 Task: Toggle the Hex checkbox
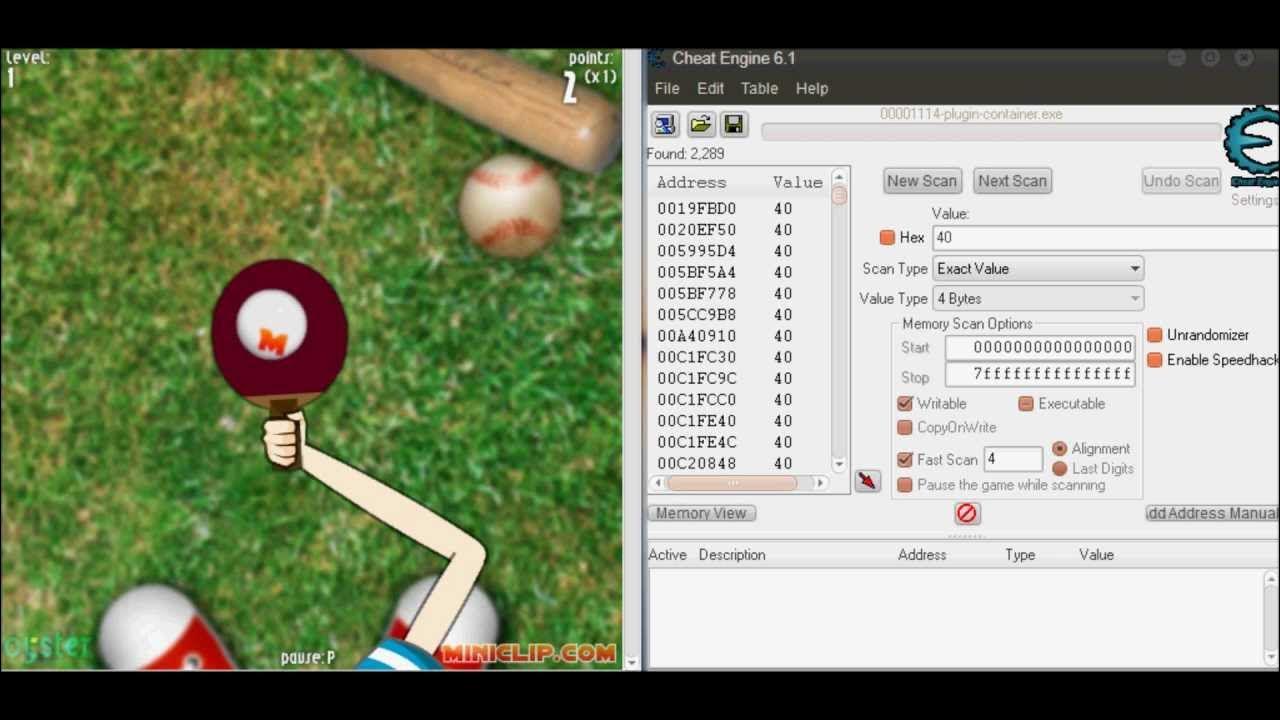pyautogui.click(x=887, y=237)
